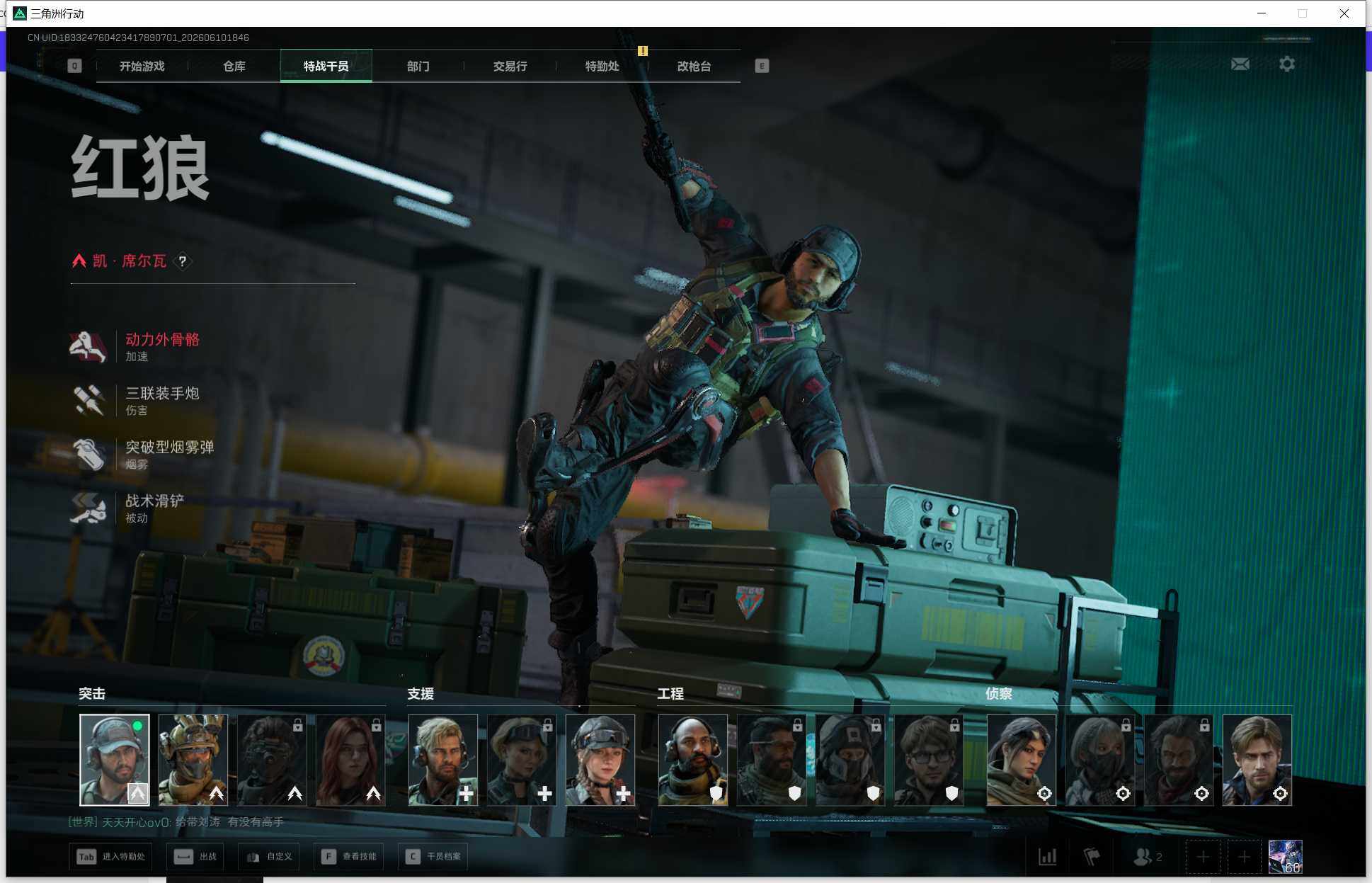
Task: Select the locked assault operator wearing goggles
Action: pos(272,760)
